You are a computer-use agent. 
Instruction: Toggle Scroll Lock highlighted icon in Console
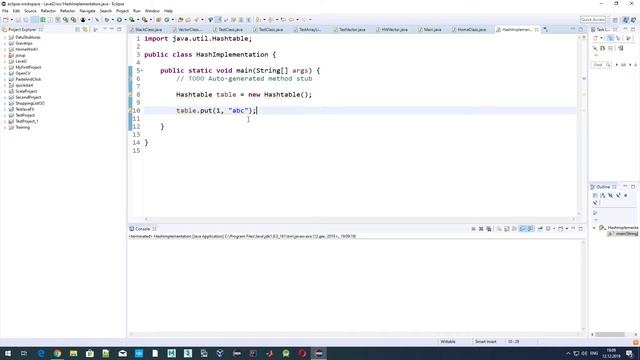(522, 229)
